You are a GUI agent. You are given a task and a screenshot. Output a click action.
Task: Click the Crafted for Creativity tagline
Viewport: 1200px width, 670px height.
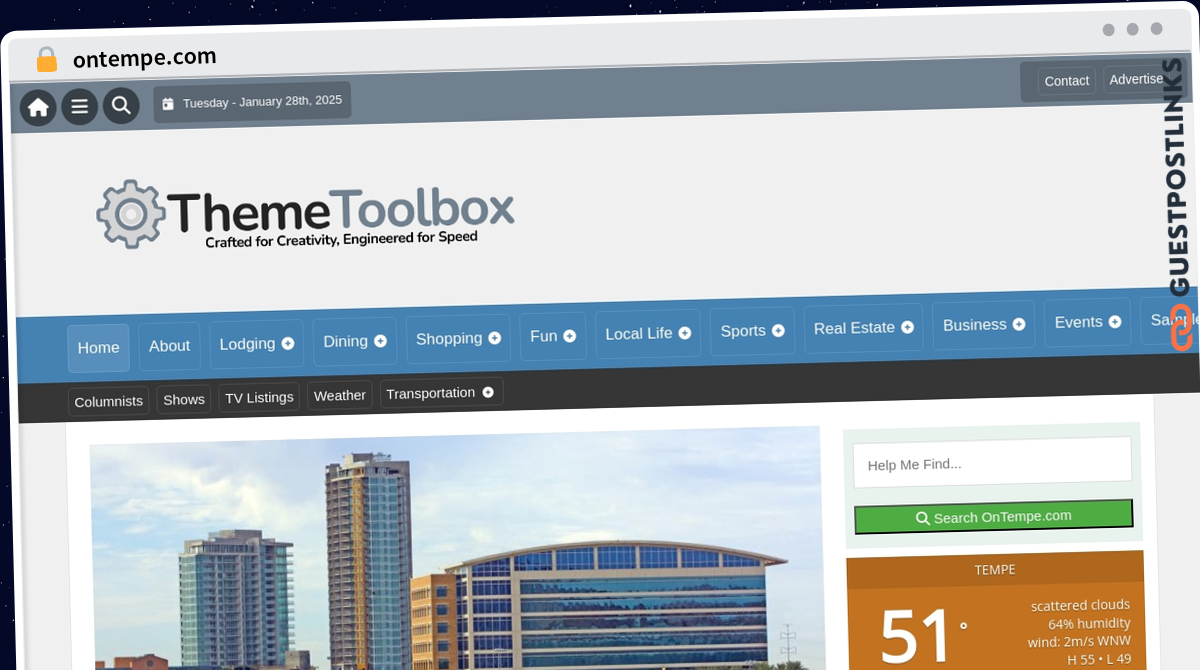point(341,240)
